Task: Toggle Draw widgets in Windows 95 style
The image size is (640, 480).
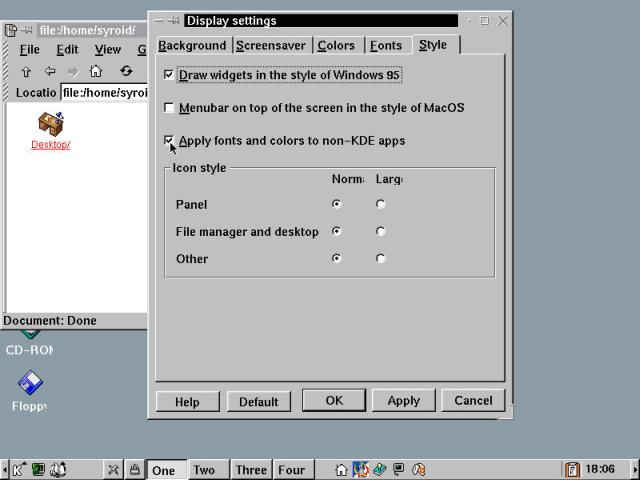Action: (169, 75)
